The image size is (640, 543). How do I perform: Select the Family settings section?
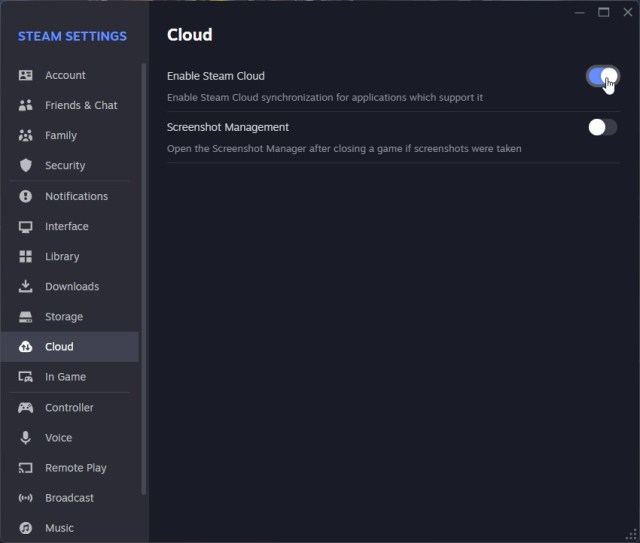pyautogui.click(x=70, y=135)
